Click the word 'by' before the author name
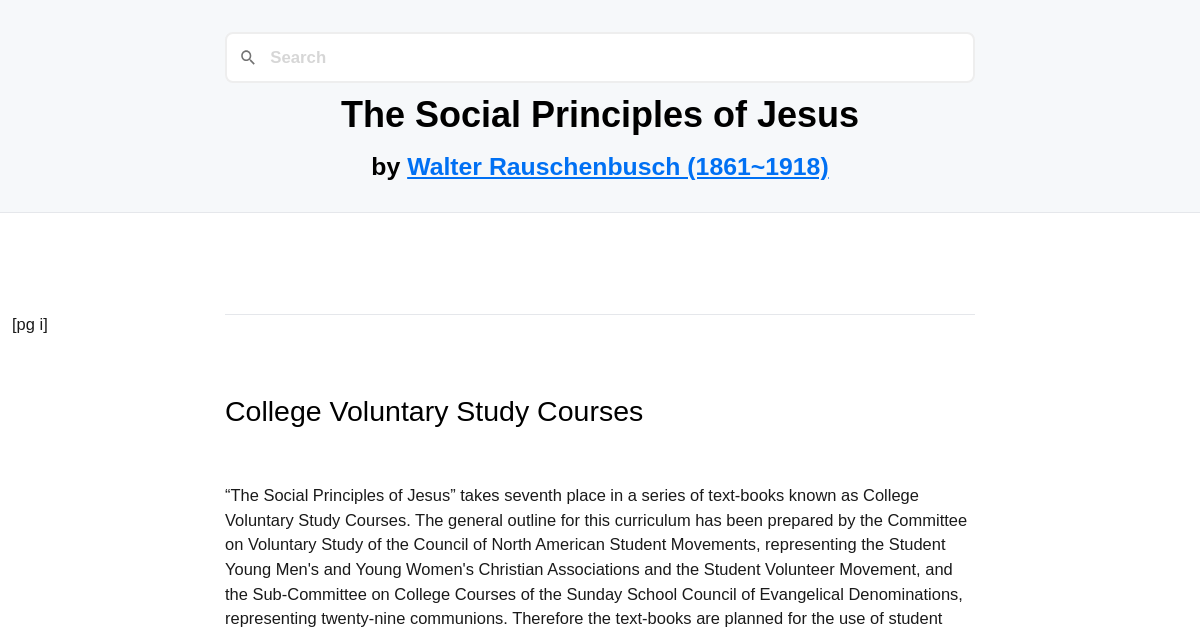The height and width of the screenshot is (628, 1200). tap(386, 166)
